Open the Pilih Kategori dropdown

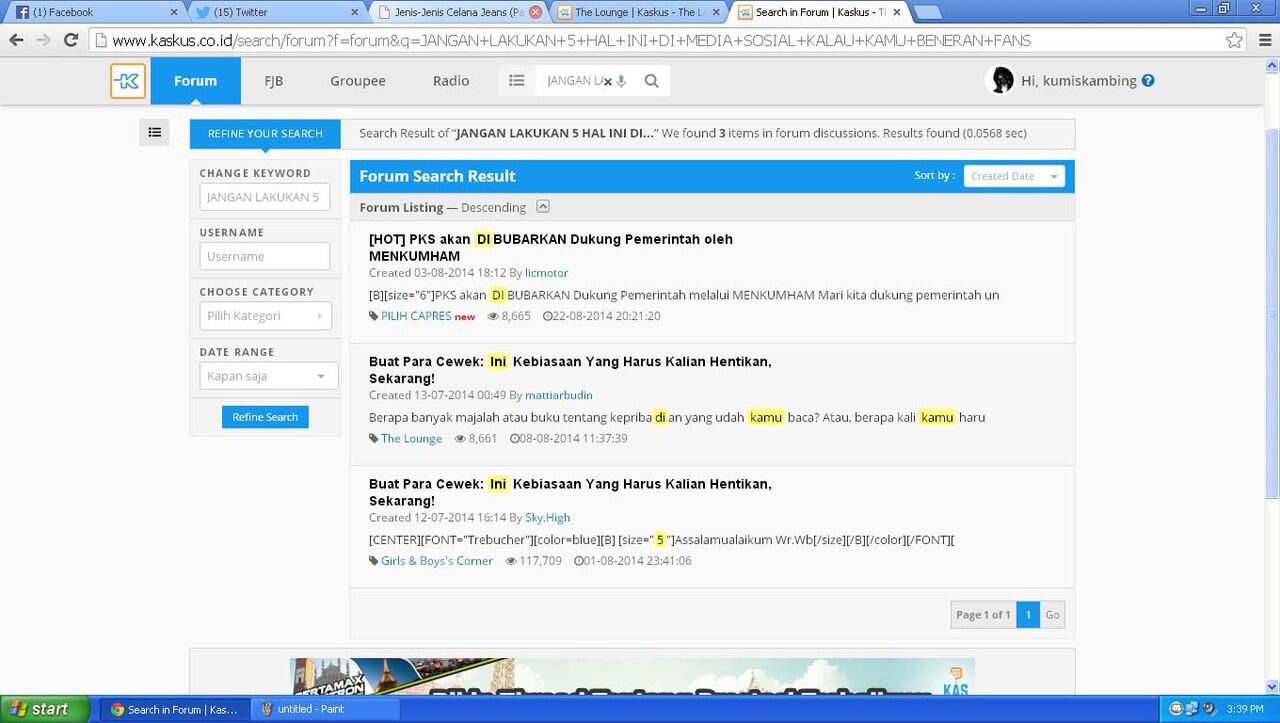(265, 316)
